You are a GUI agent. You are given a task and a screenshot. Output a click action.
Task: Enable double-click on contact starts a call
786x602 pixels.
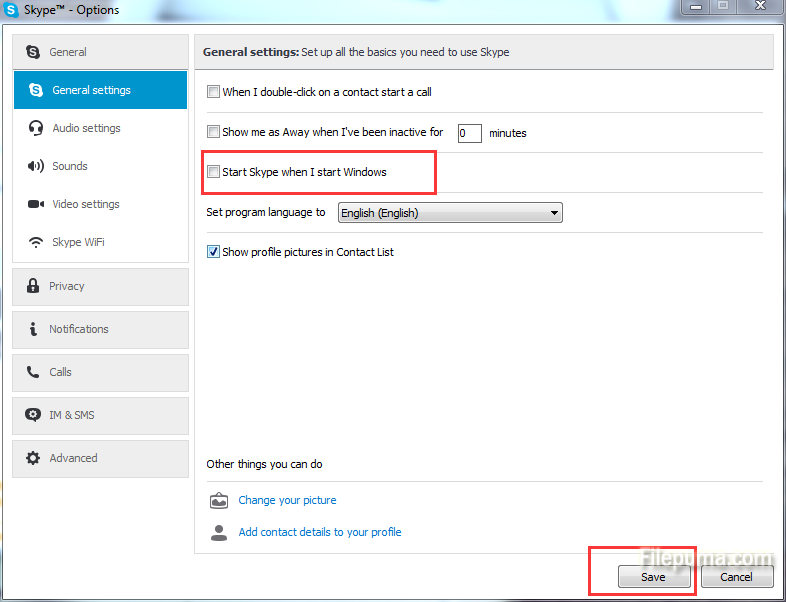(213, 92)
